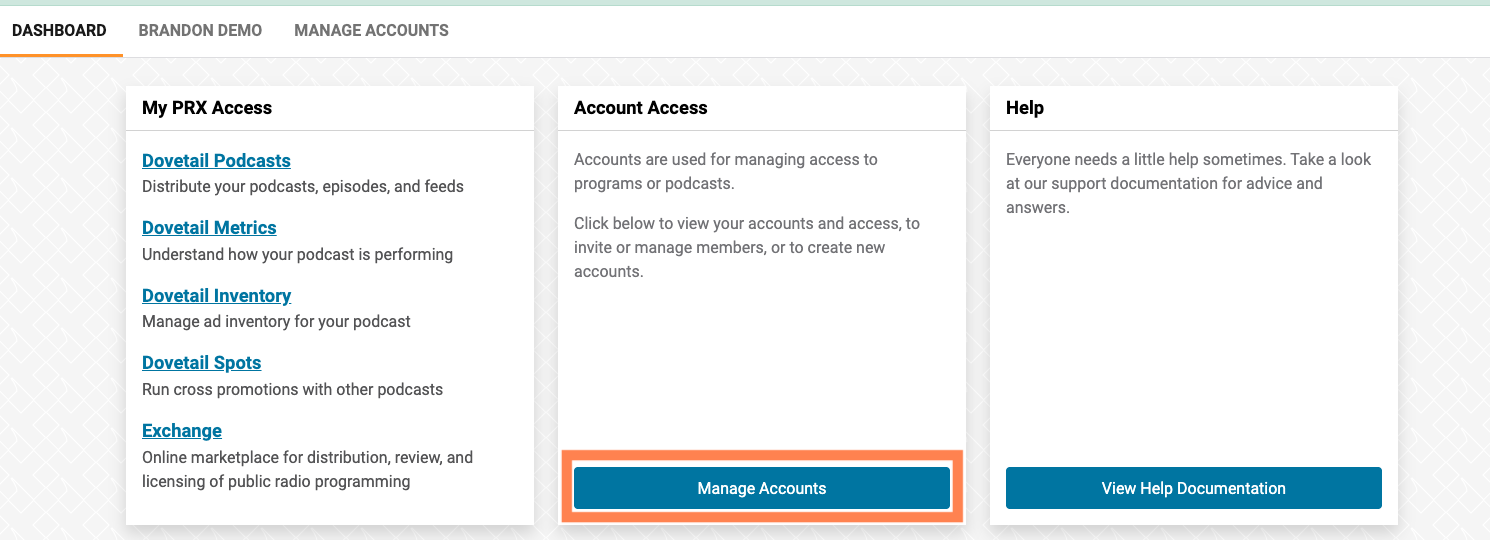
Task: Switch to the Dashboard tab
Action: point(59,30)
